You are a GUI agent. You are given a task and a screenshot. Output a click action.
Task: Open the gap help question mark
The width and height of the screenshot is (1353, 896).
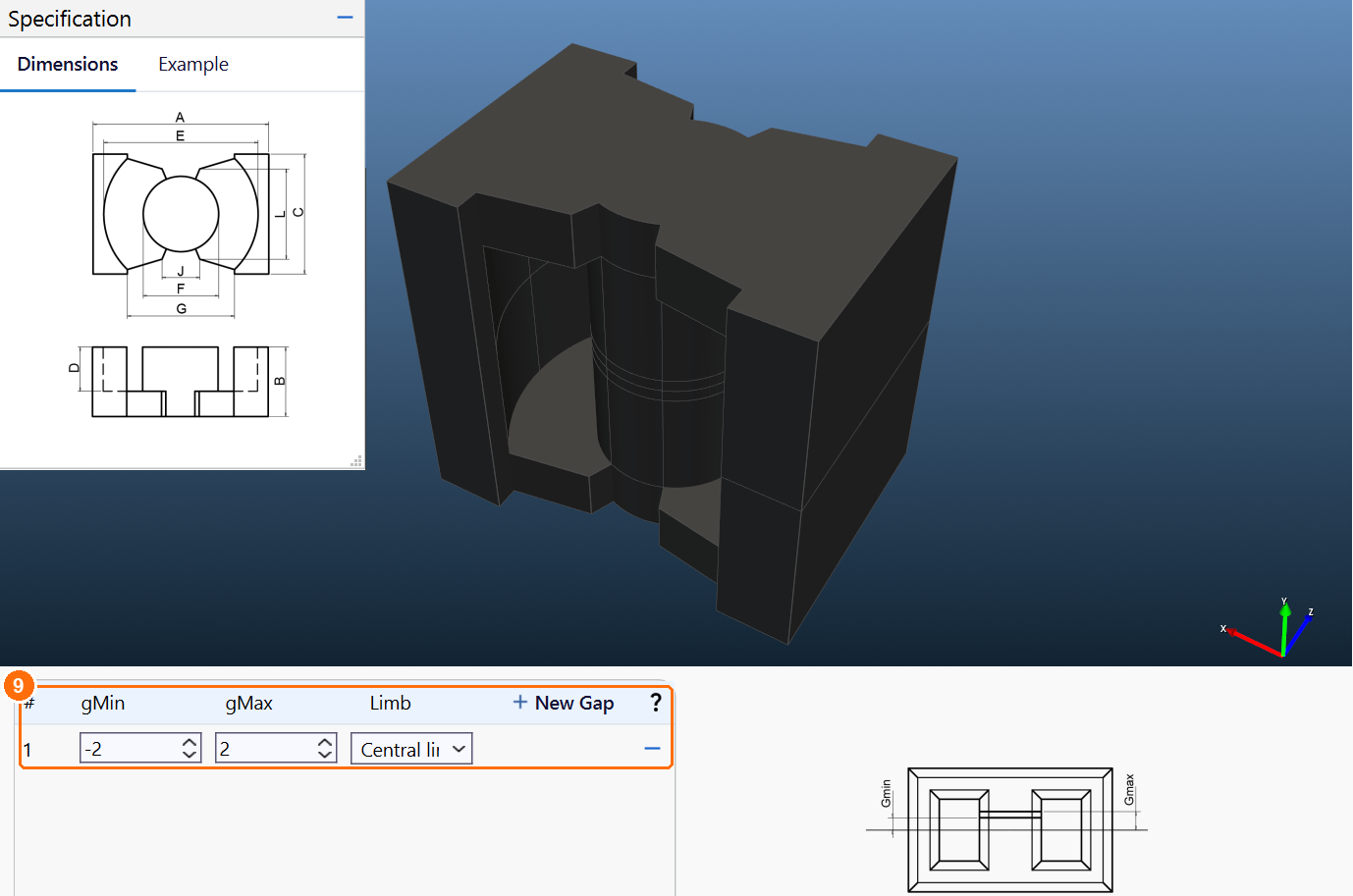[656, 703]
